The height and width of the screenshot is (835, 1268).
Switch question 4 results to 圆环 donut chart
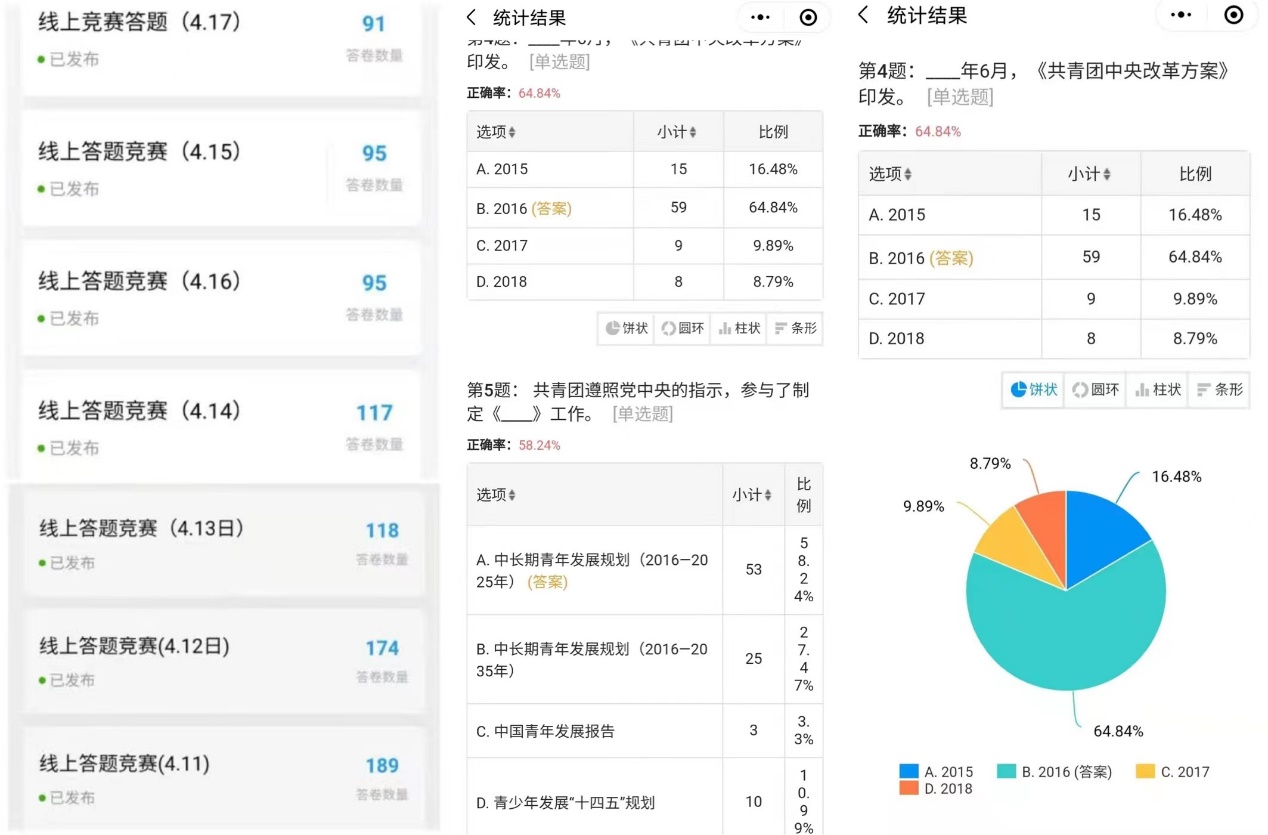(681, 328)
